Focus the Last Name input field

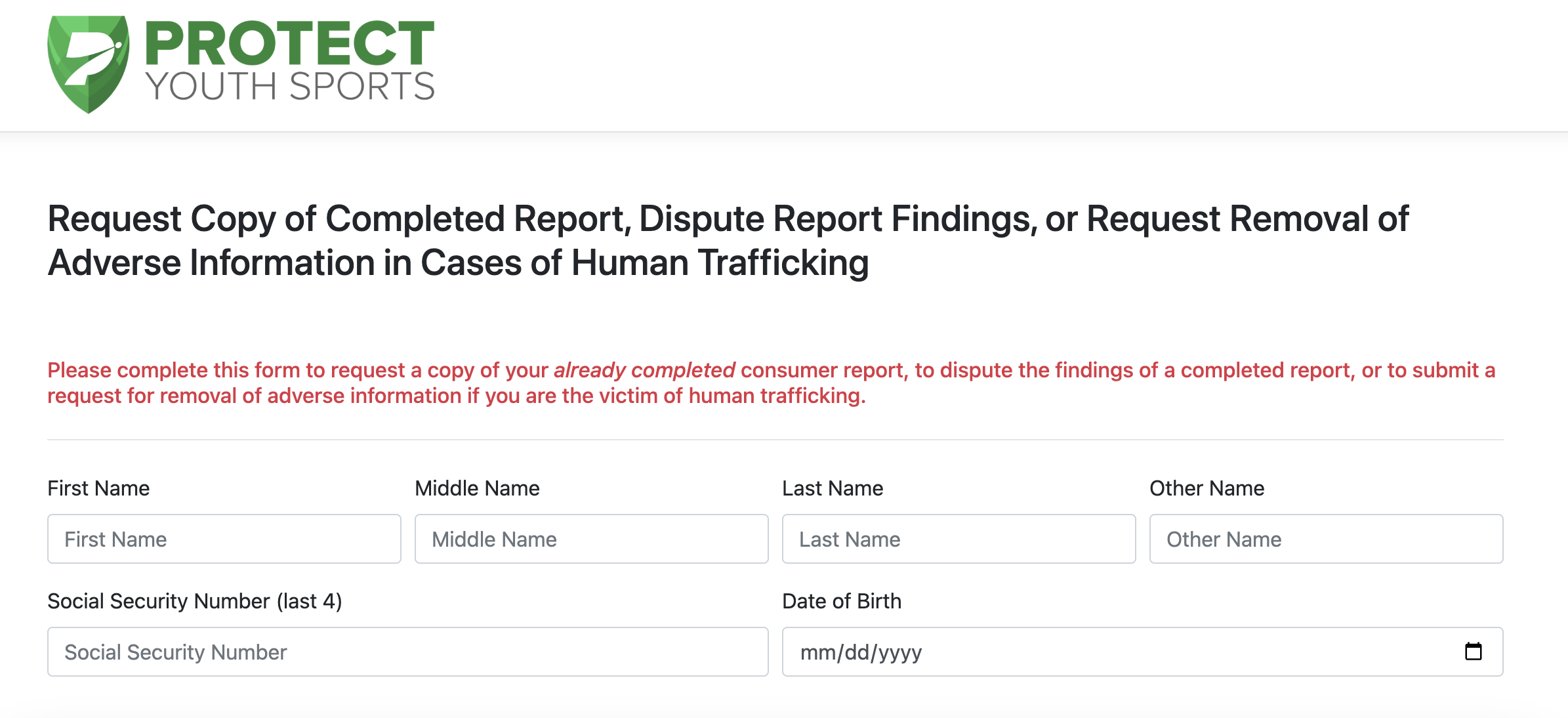pyautogui.click(x=959, y=539)
